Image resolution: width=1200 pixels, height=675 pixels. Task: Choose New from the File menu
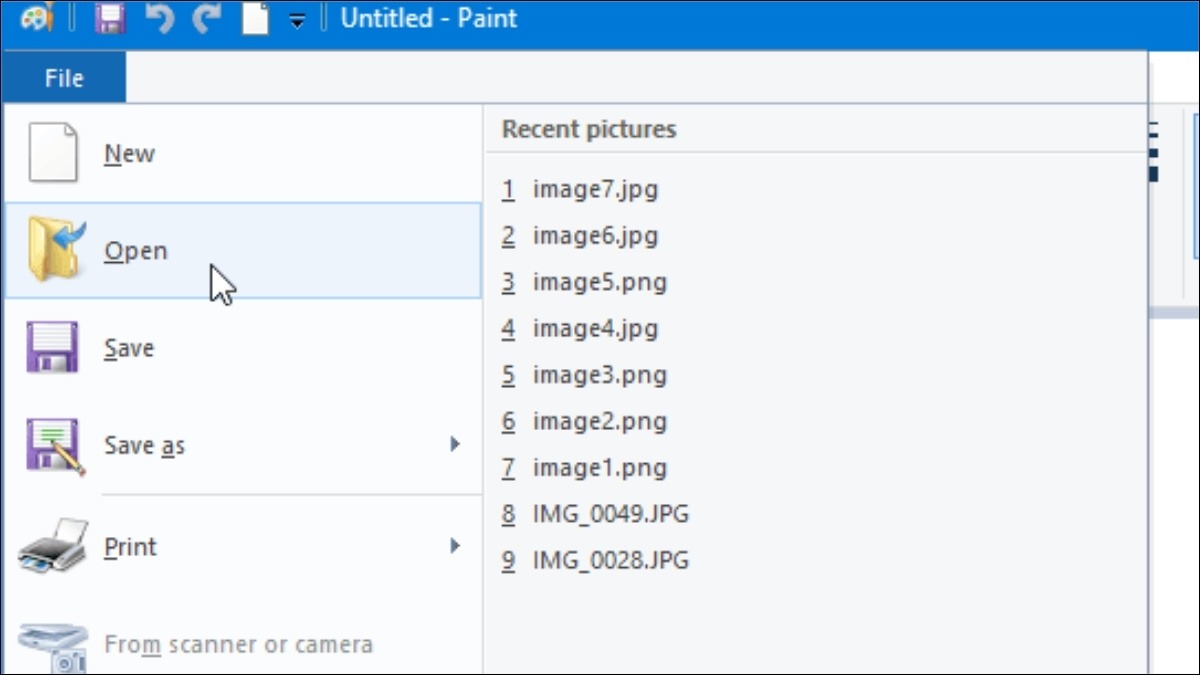pyautogui.click(x=243, y=154)
